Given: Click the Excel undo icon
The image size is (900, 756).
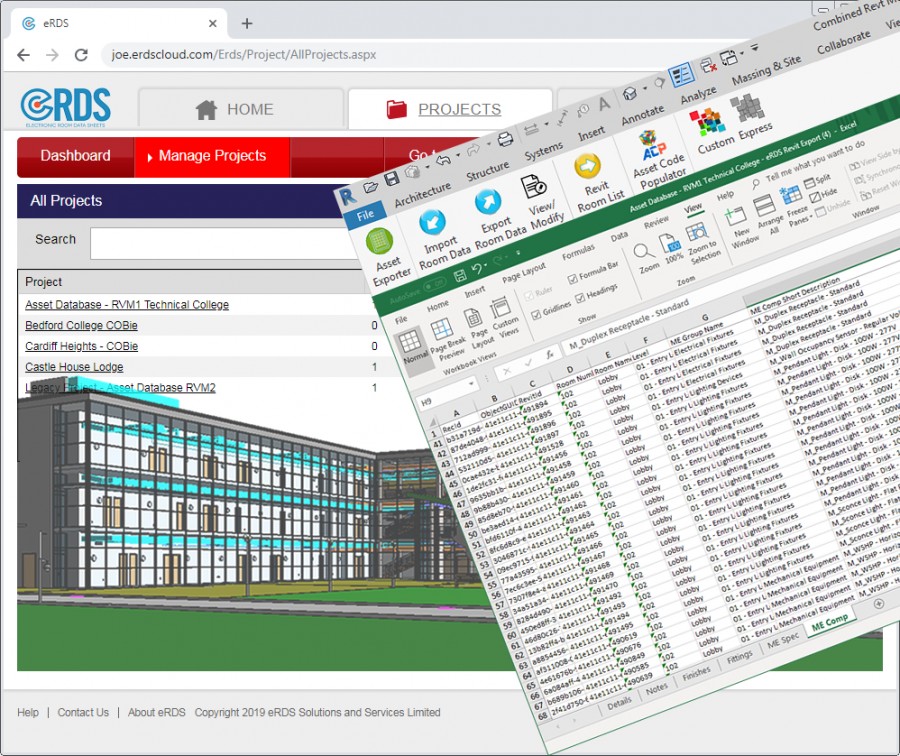Looking at the screenshot, I should point(476,270).
